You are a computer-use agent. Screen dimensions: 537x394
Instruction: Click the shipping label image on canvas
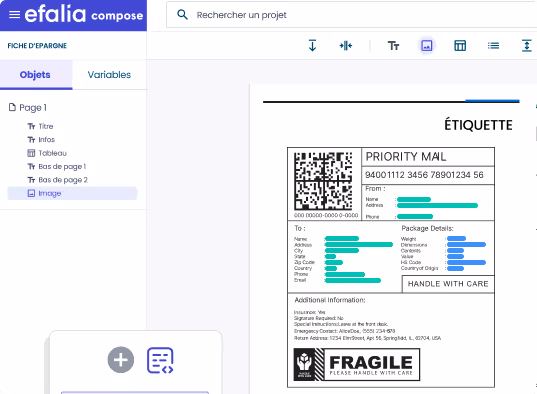391,268
